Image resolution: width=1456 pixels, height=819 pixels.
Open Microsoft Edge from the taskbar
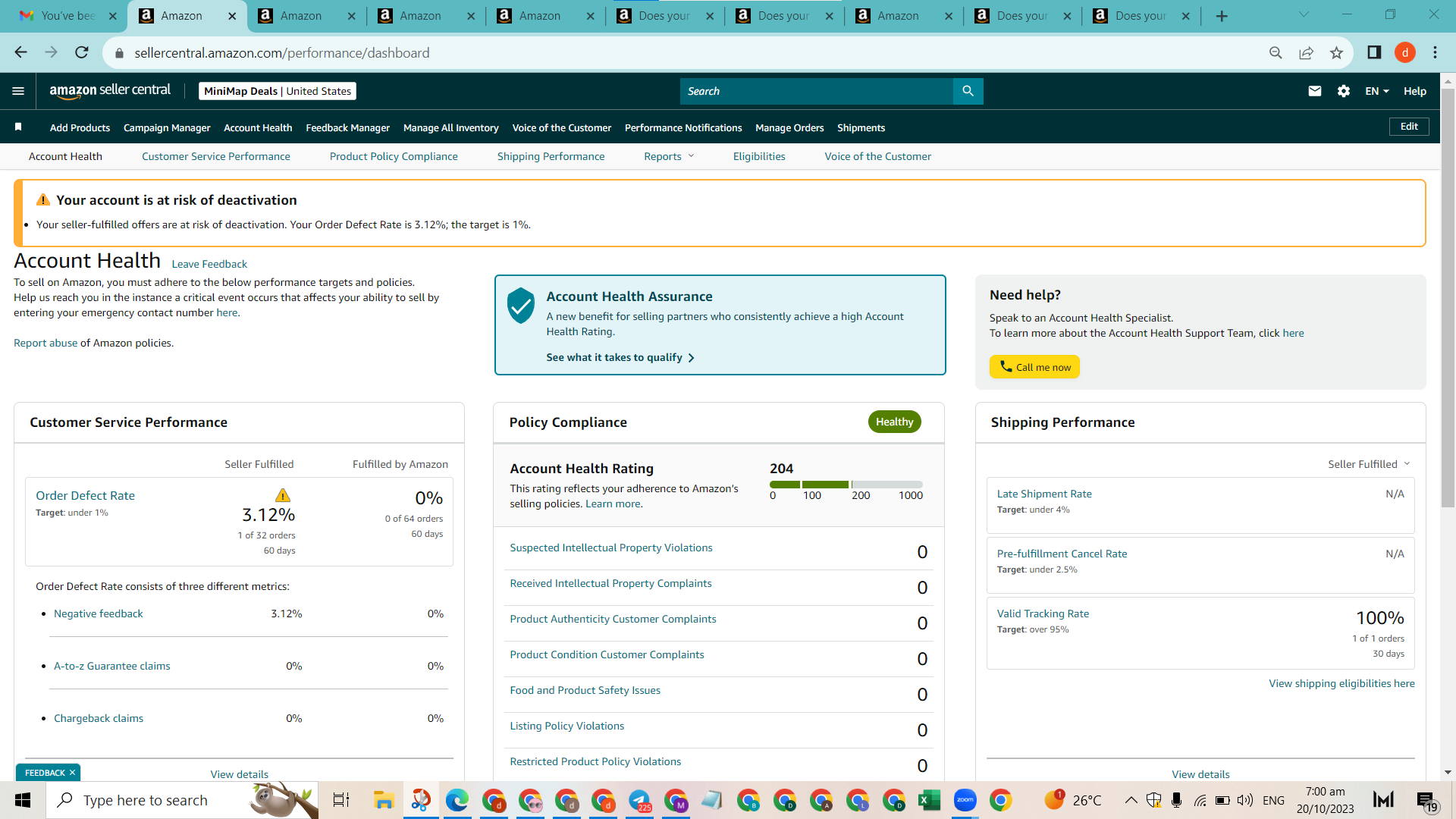point(457,800)
